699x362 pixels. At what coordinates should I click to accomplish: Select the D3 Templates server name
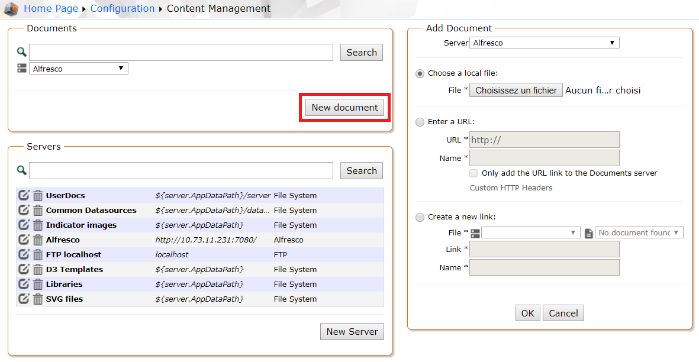74,269
